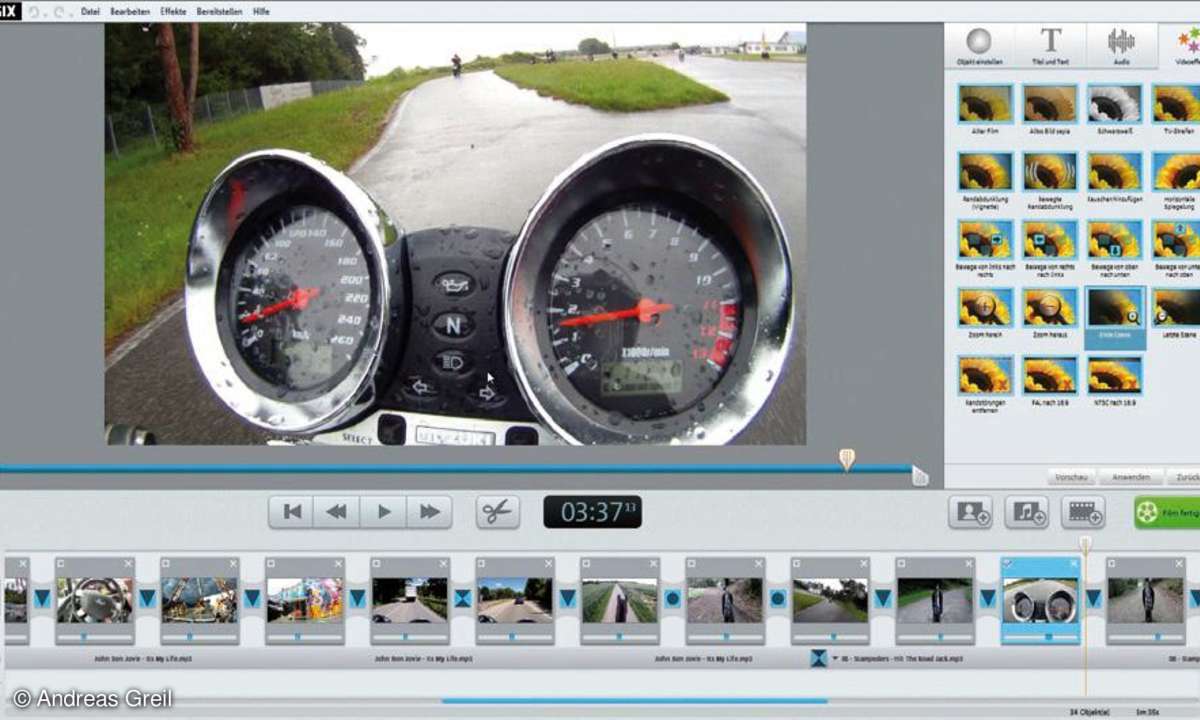Viewport: 1200px width, 720px height.
Task: Apply the NTSC nach 16:9 effect
Action: 1115,376
